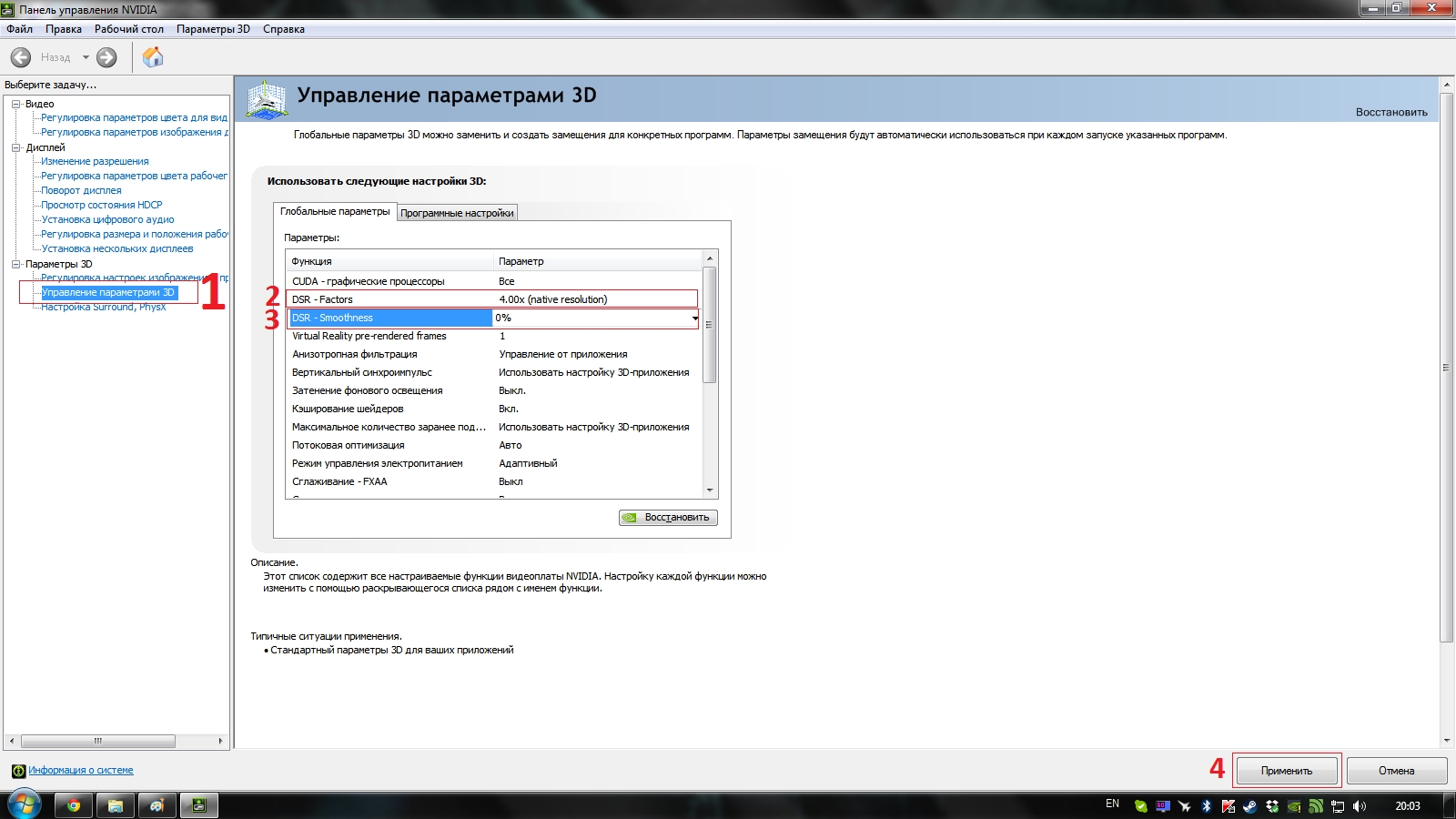
Task: Go to the Home page icon
Action: click(153, 57)
